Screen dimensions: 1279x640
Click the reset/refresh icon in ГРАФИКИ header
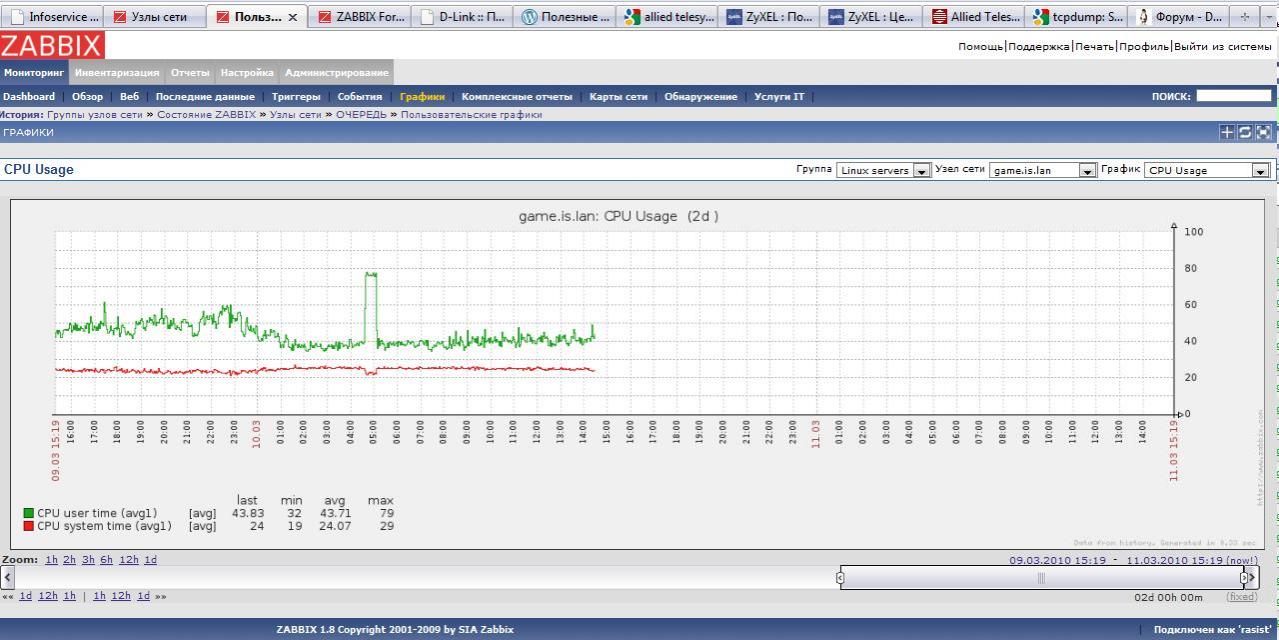click(x=1245, y=132)
